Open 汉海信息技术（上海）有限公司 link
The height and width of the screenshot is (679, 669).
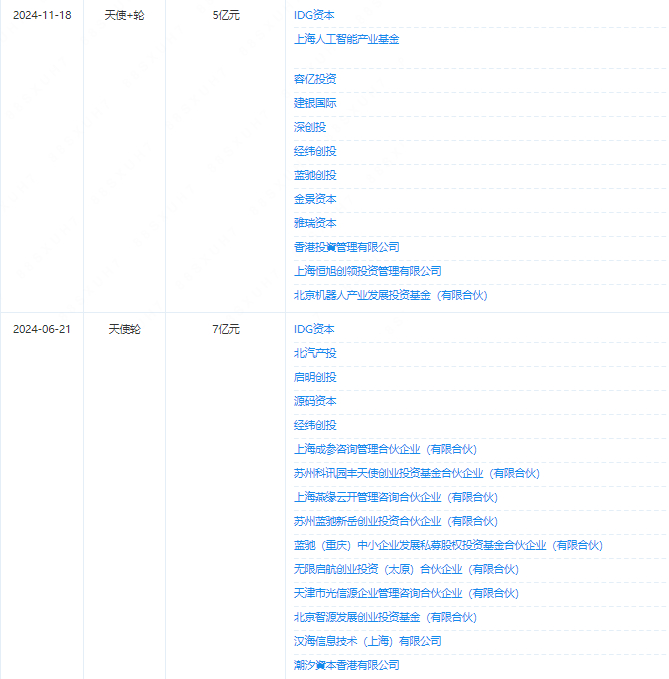[368, 641]
